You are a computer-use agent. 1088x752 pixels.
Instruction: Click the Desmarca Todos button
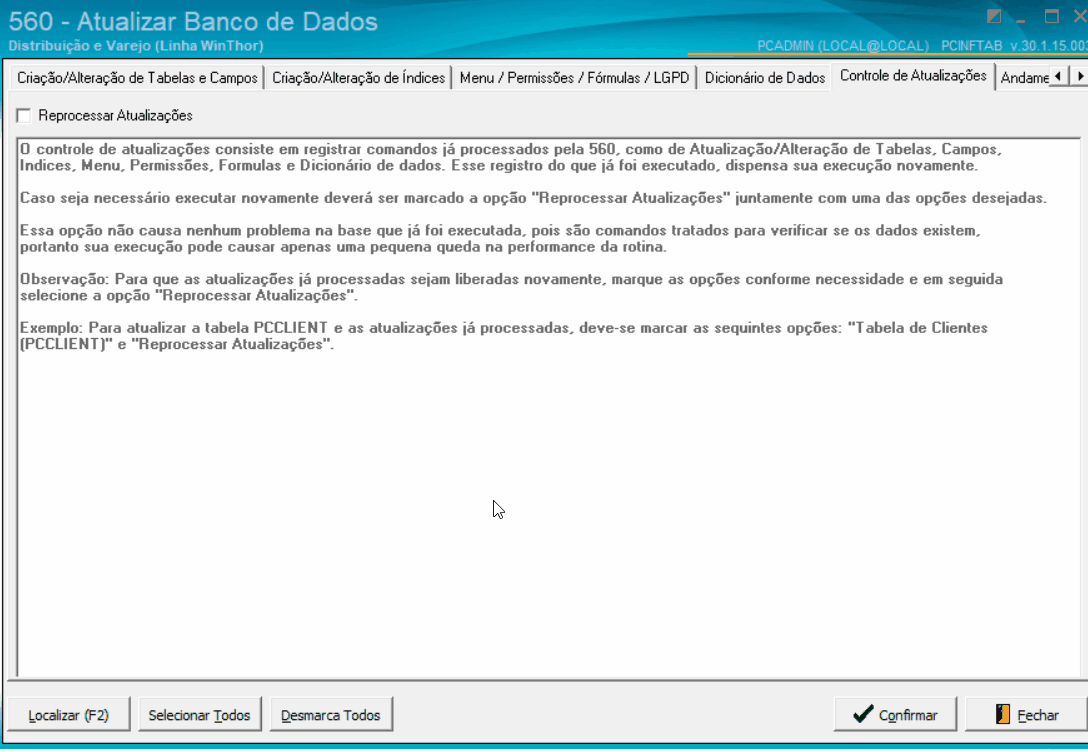coord(331,715)
